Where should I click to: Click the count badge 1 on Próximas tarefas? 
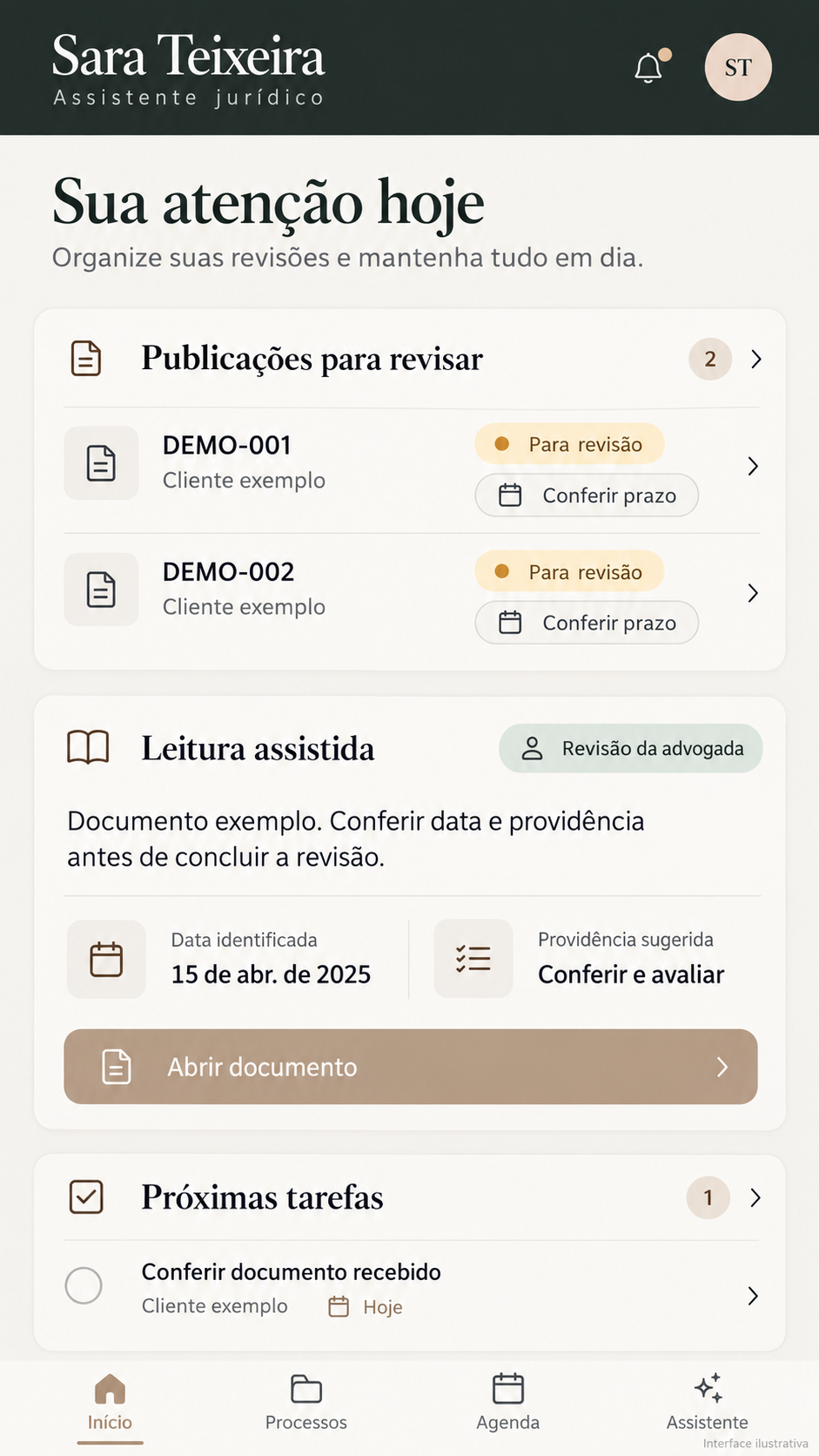(x=708, y=1197)
